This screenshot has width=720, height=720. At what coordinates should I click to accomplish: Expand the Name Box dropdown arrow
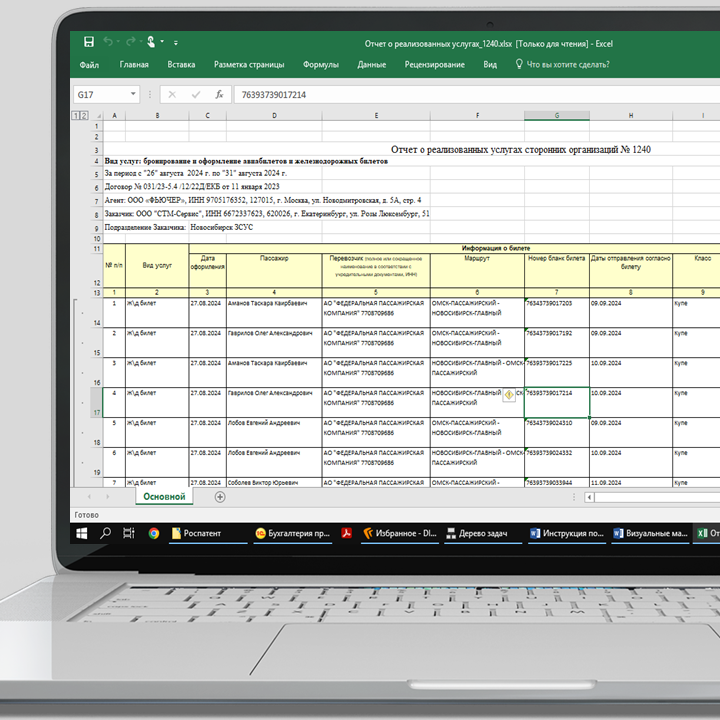coord(133,95)
